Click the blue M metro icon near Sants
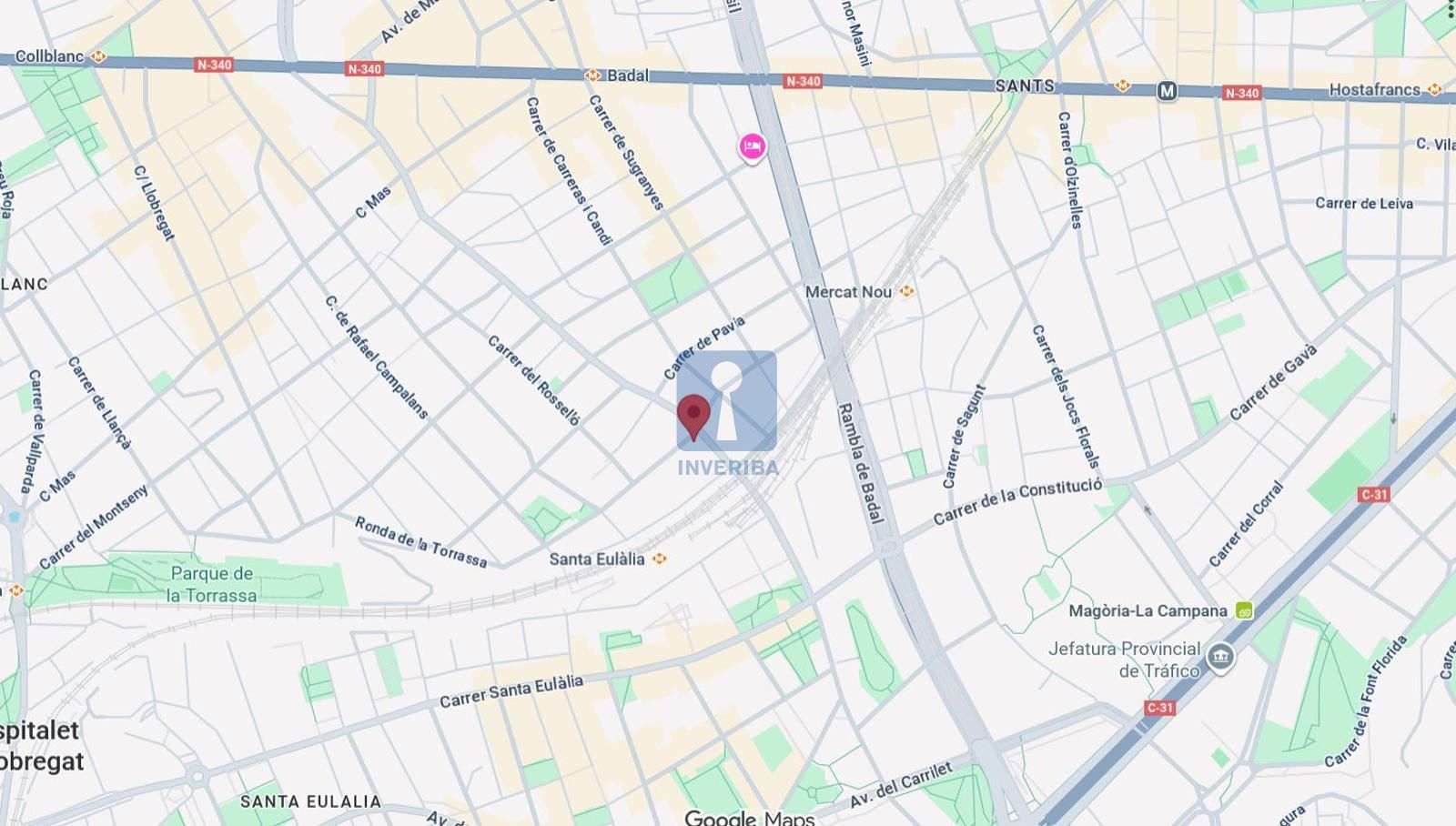Viewport: 1456px width, 826px height. (1167, 91)
